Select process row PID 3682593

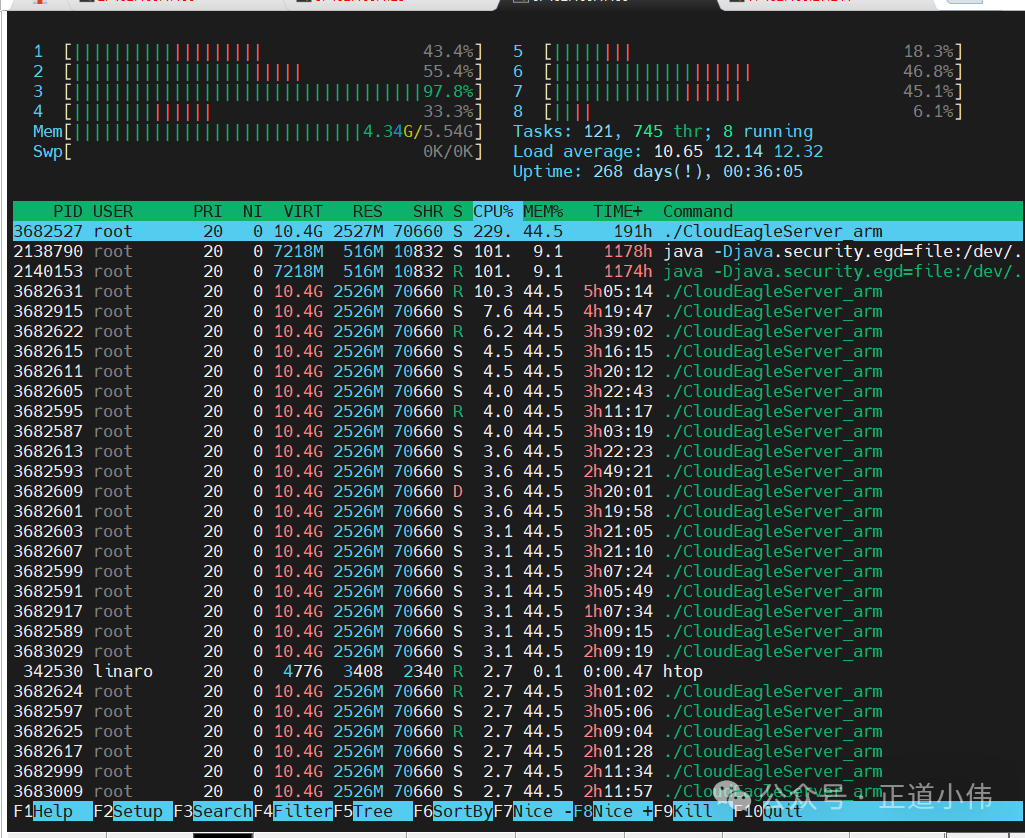[518, 471]
